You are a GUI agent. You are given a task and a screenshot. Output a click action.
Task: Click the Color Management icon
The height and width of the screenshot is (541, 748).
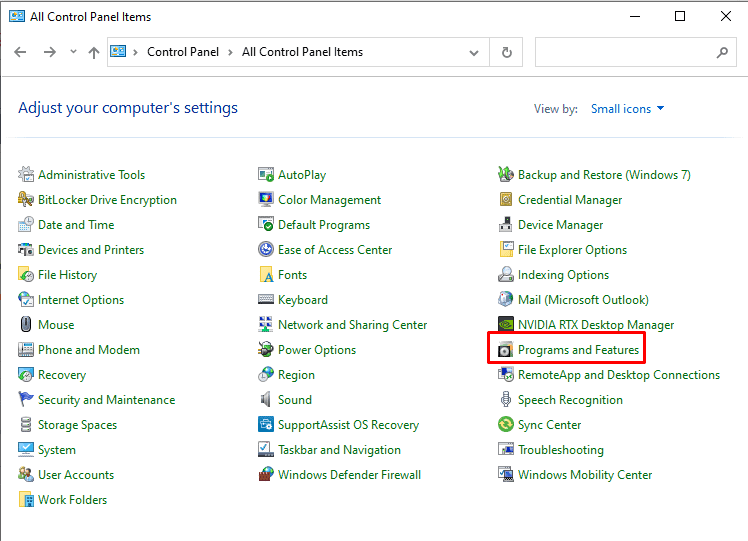point(266,199)
